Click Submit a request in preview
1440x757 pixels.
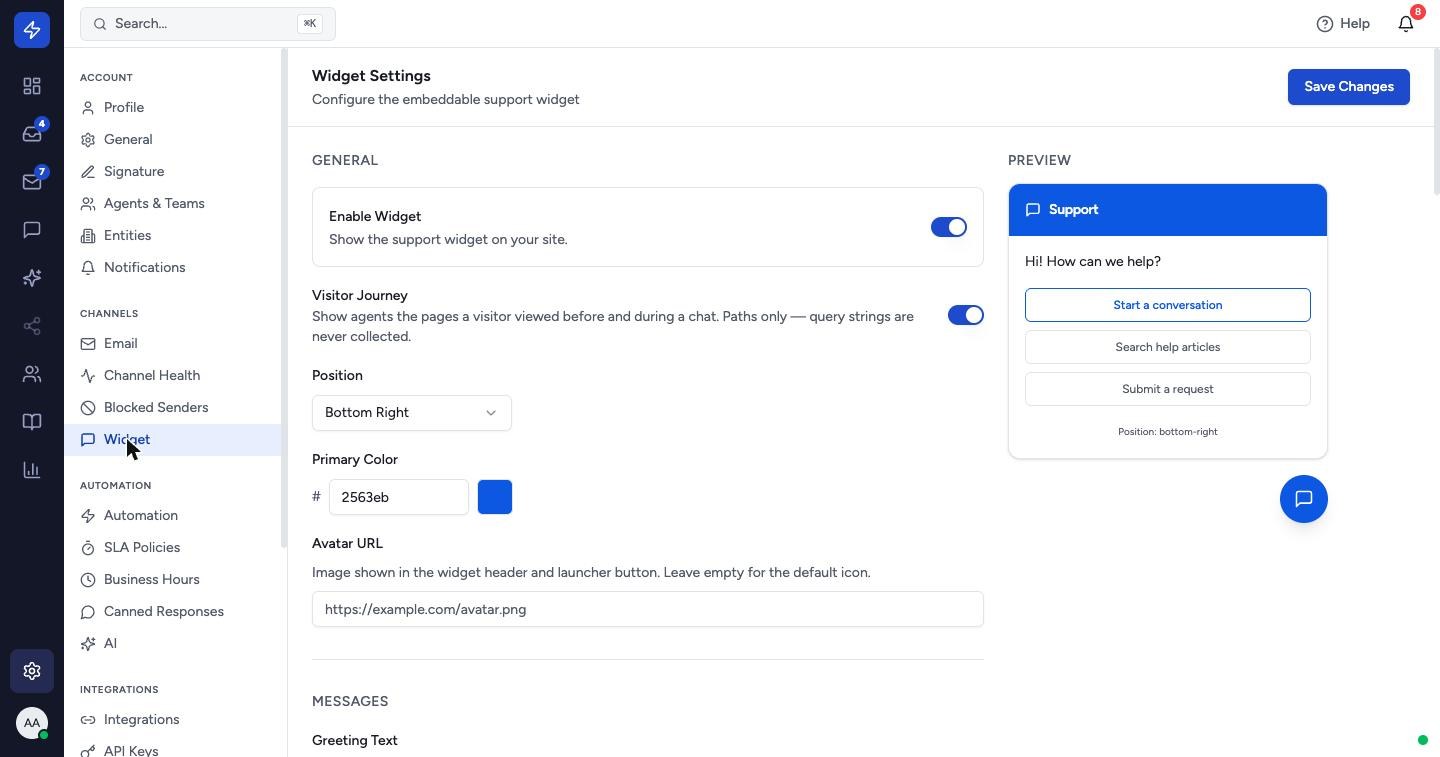(x=1168, y=389)
